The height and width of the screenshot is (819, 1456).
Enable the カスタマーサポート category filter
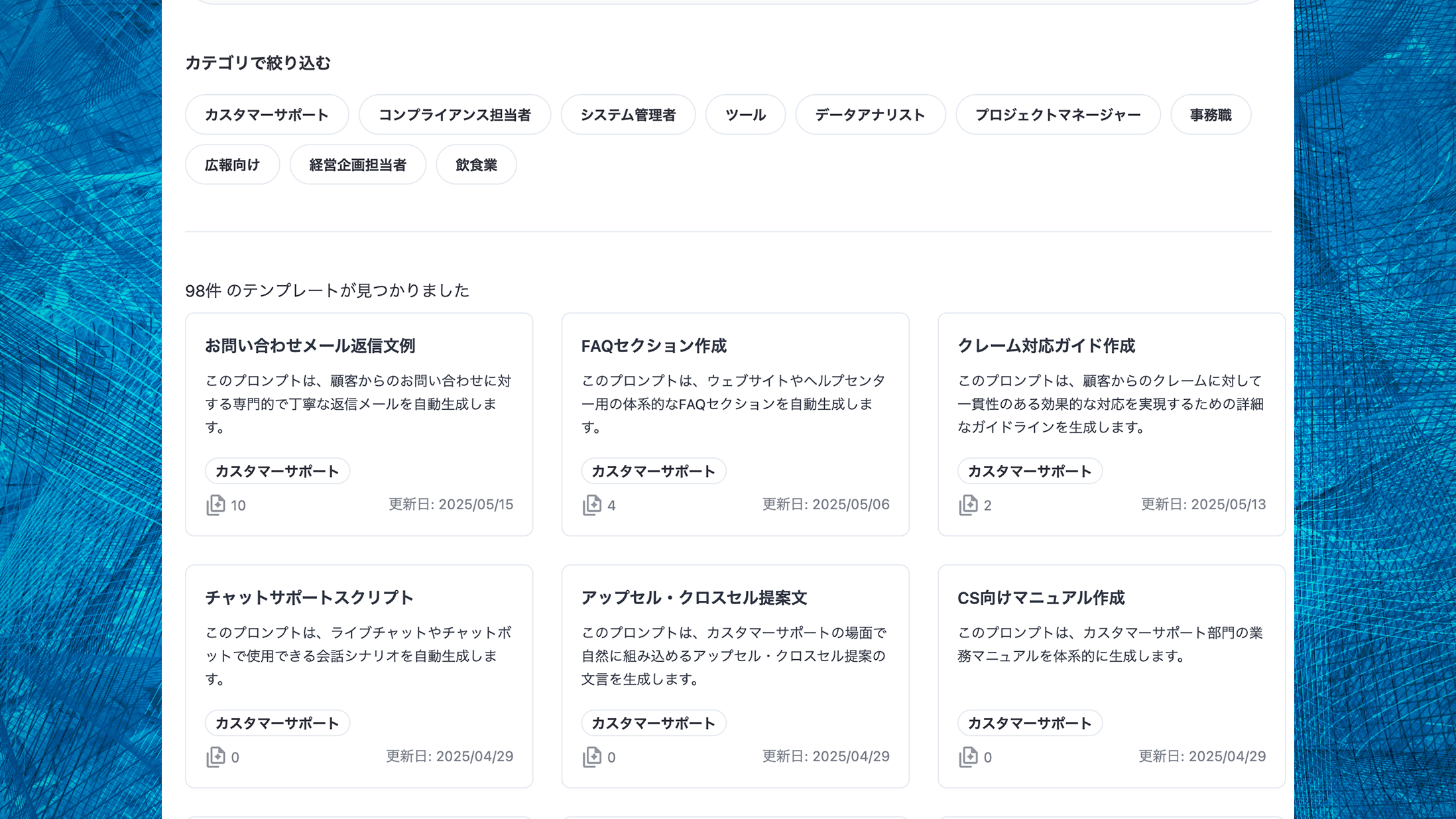[x=267, y=114]
